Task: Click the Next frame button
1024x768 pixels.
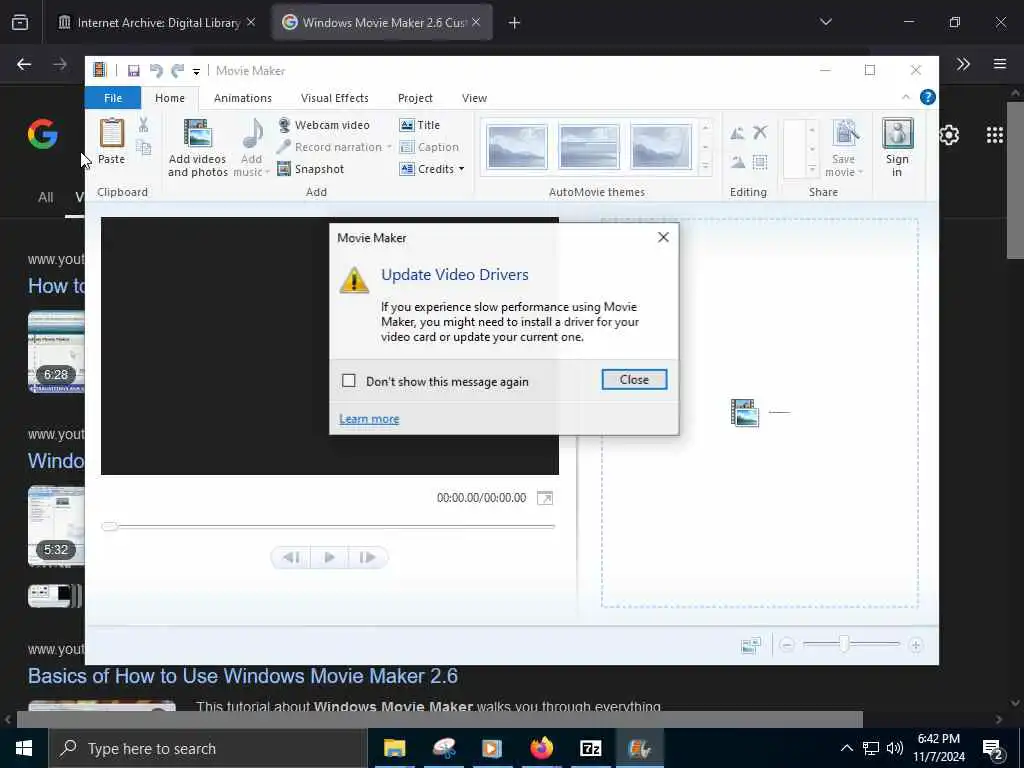Action: [x=368, y=558]
